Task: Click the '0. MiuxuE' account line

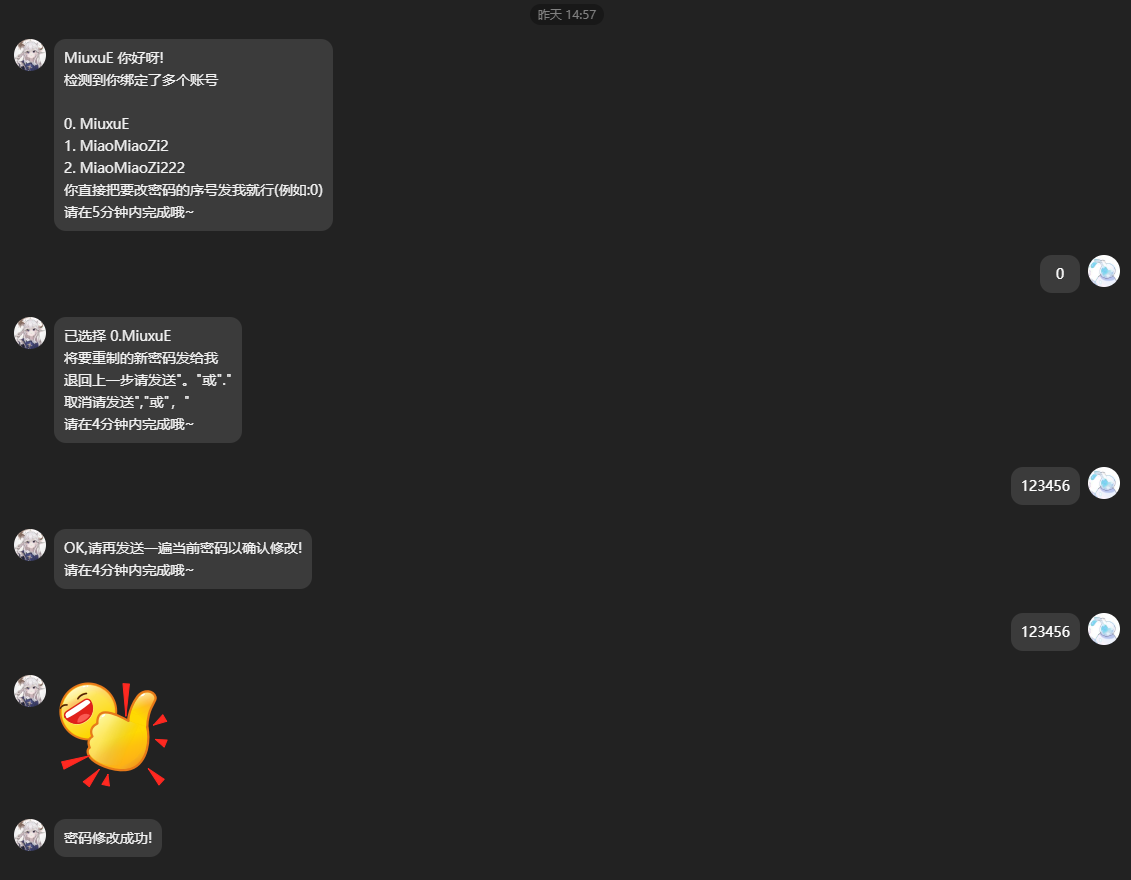Action: 97,124
